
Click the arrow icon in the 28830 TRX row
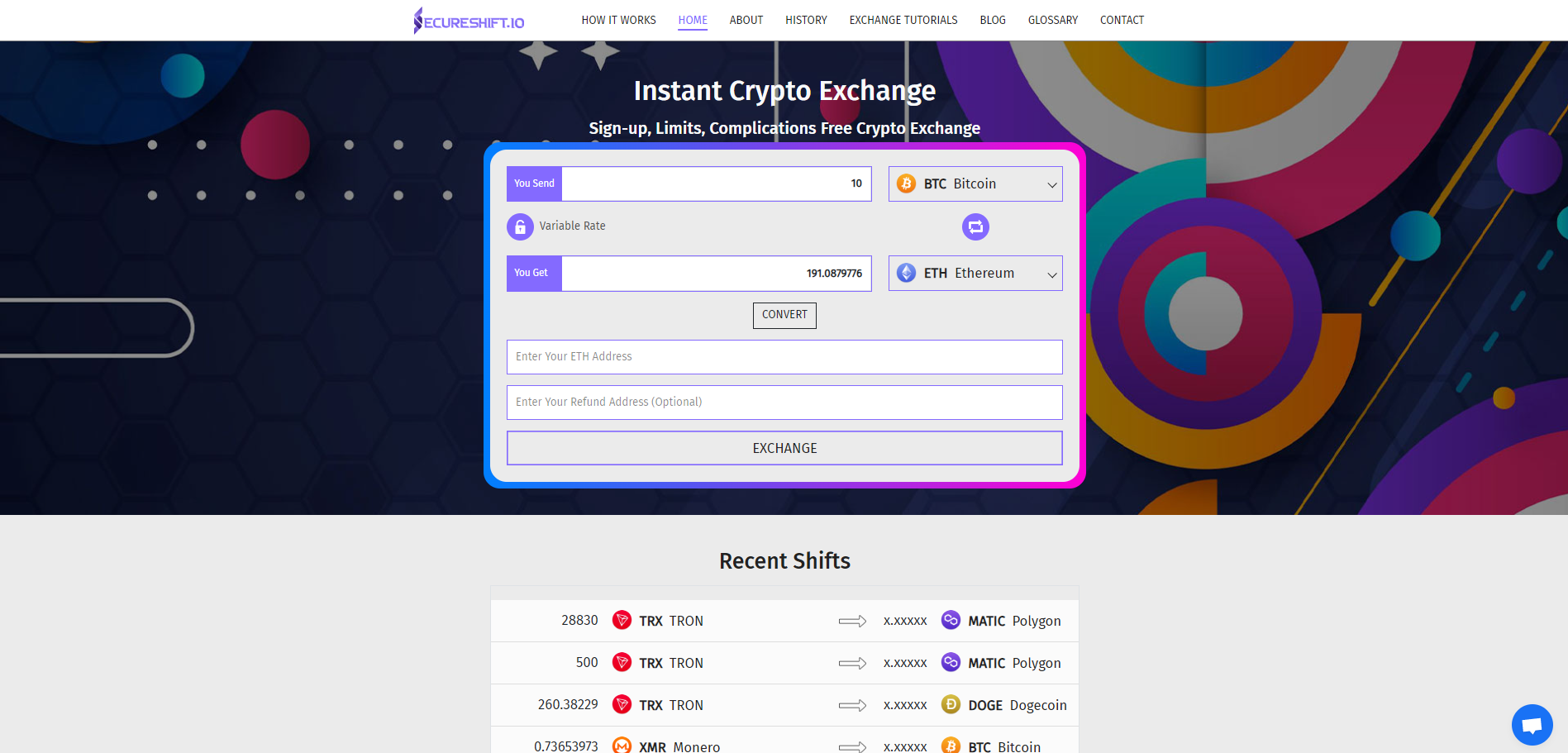(852, 621)
